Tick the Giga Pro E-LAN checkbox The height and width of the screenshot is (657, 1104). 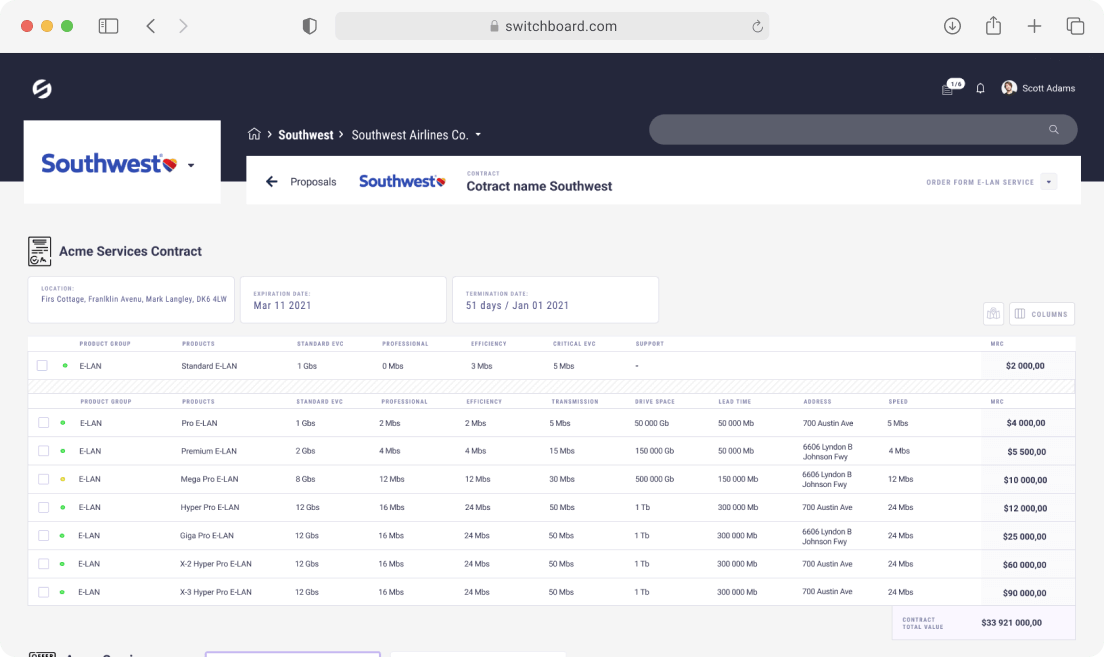coord(44,535)
